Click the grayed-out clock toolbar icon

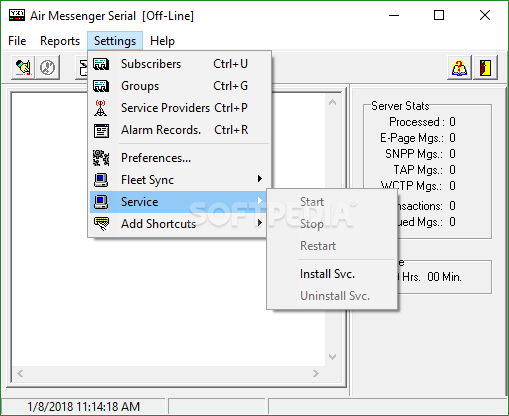48,68
